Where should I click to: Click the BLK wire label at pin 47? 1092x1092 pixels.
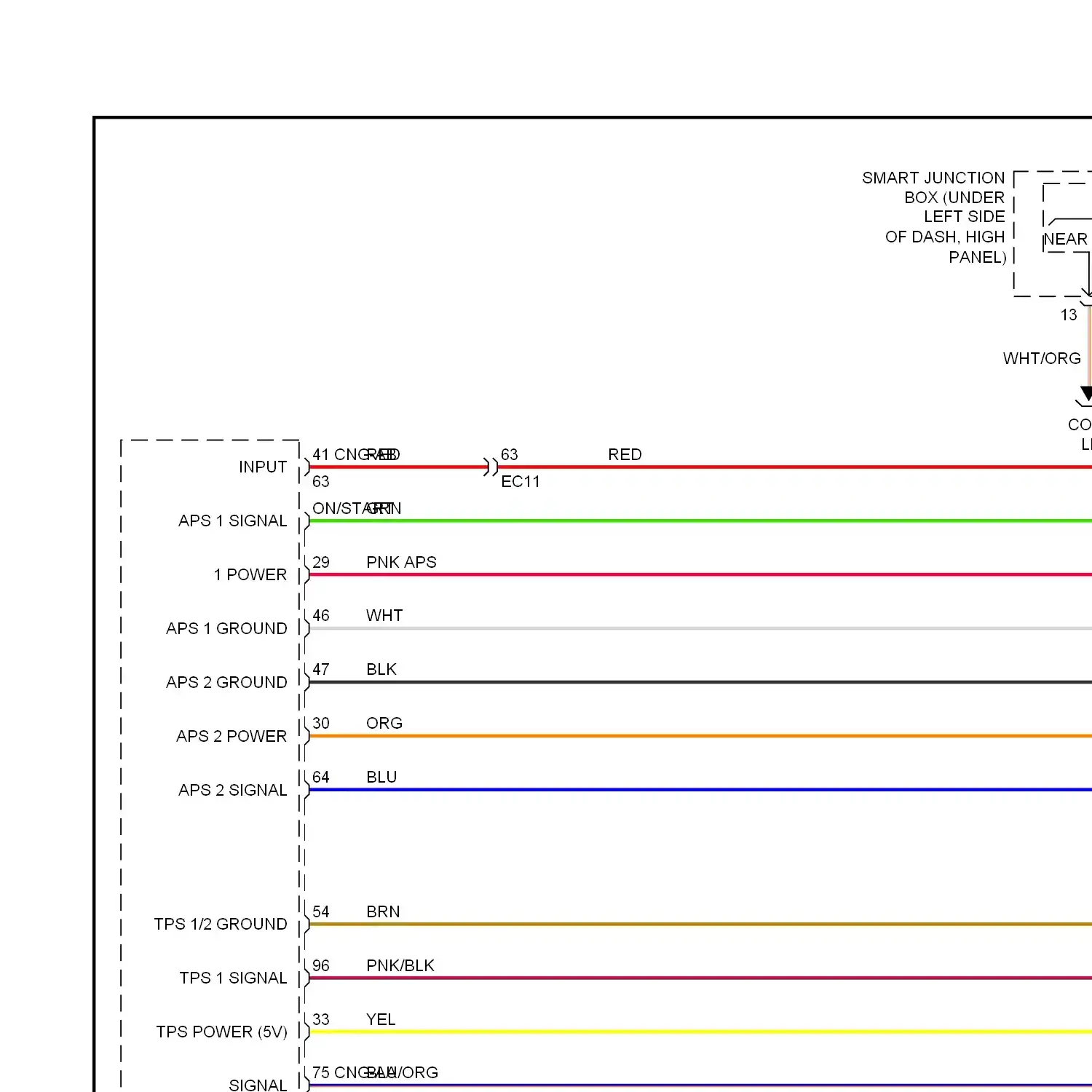(381, 669)
